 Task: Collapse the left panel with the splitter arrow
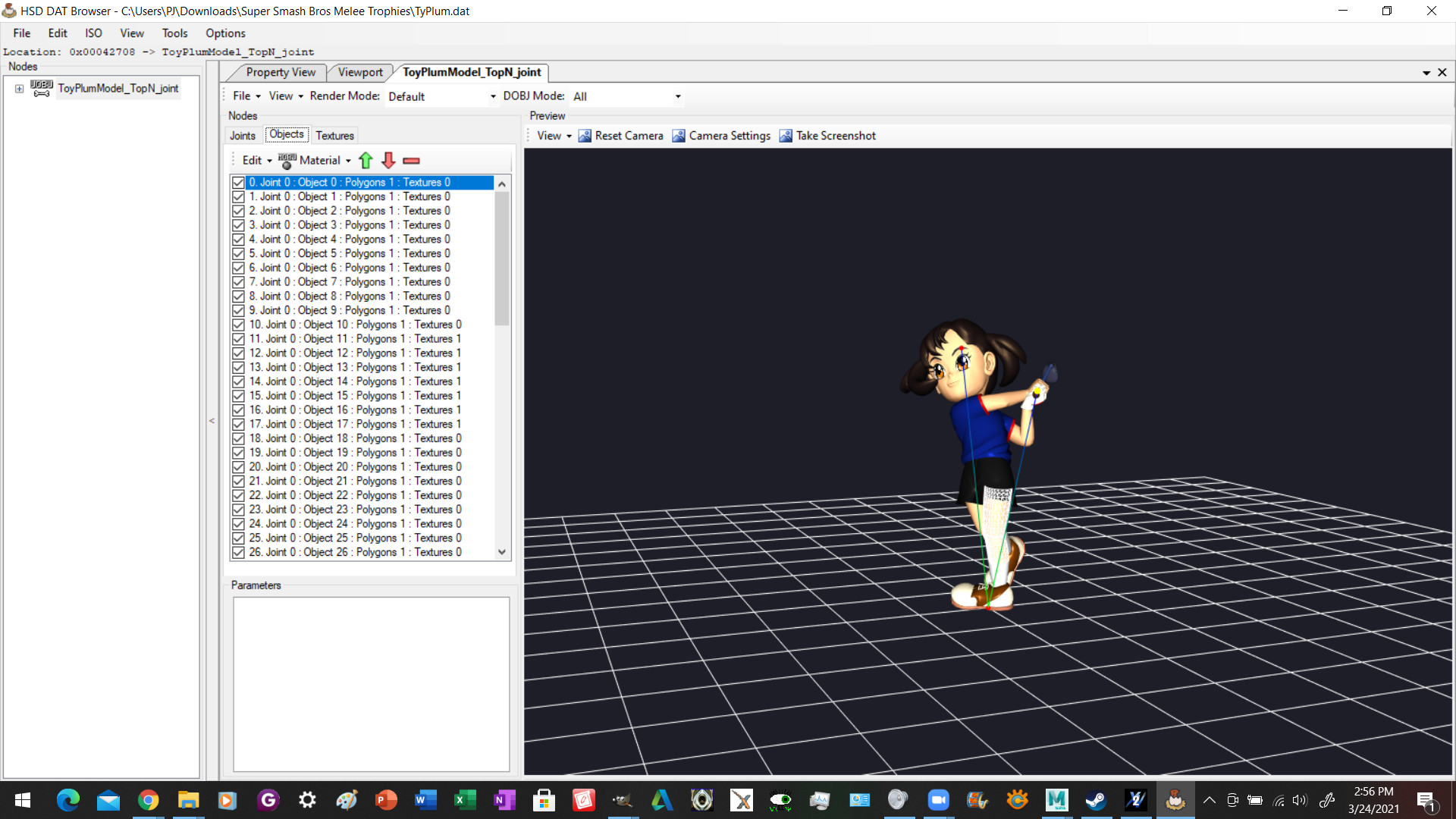(x=212, y=421)
